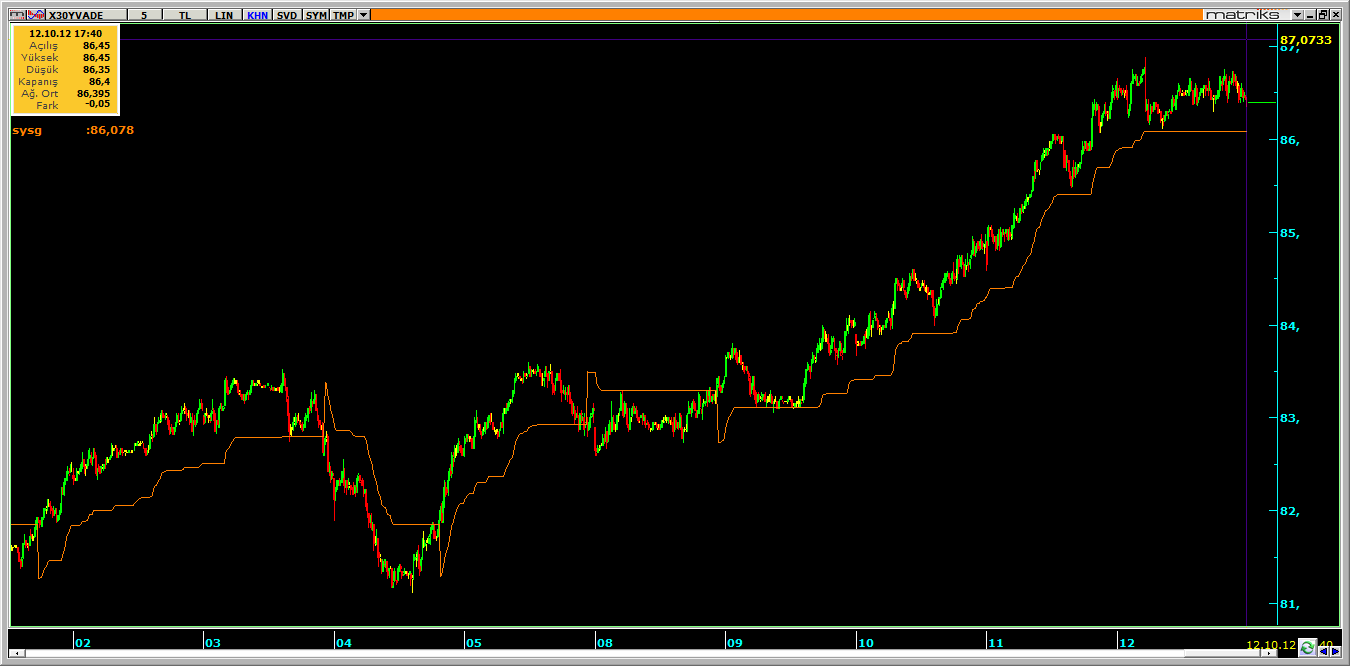1350x666 pixels.
Task: Click the 86, price axis label
Action: (1290, 140)
